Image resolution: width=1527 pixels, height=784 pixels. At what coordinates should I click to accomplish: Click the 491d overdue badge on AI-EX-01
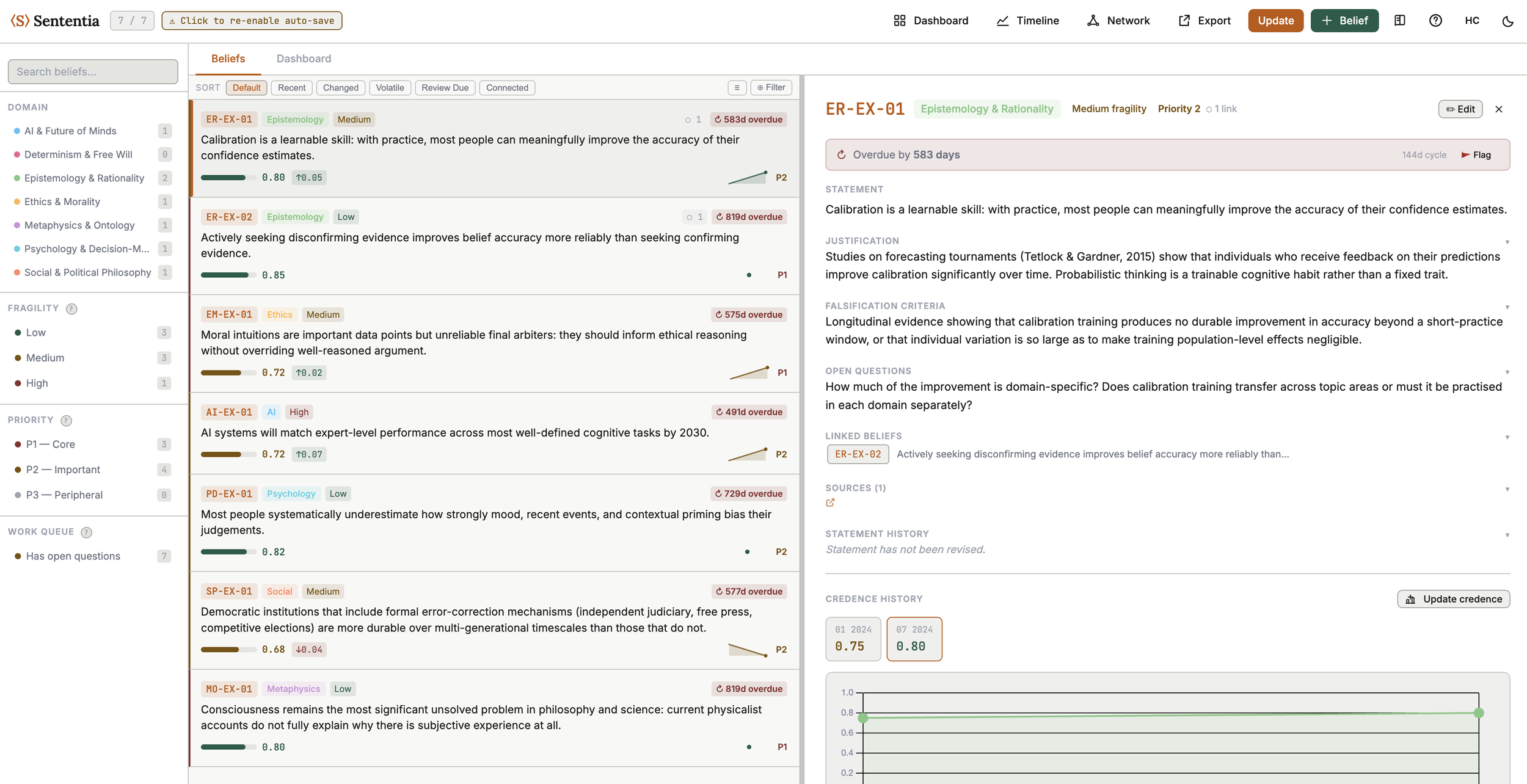tap(748, 412)
